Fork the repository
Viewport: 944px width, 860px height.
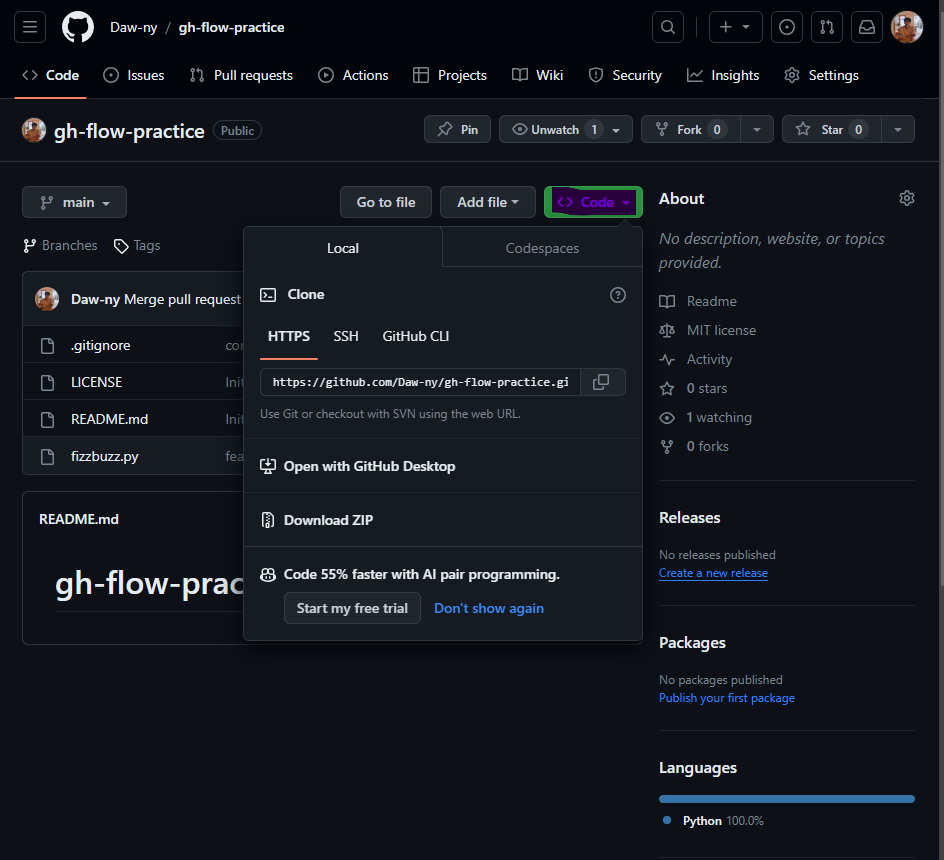[x=690, y=129]
